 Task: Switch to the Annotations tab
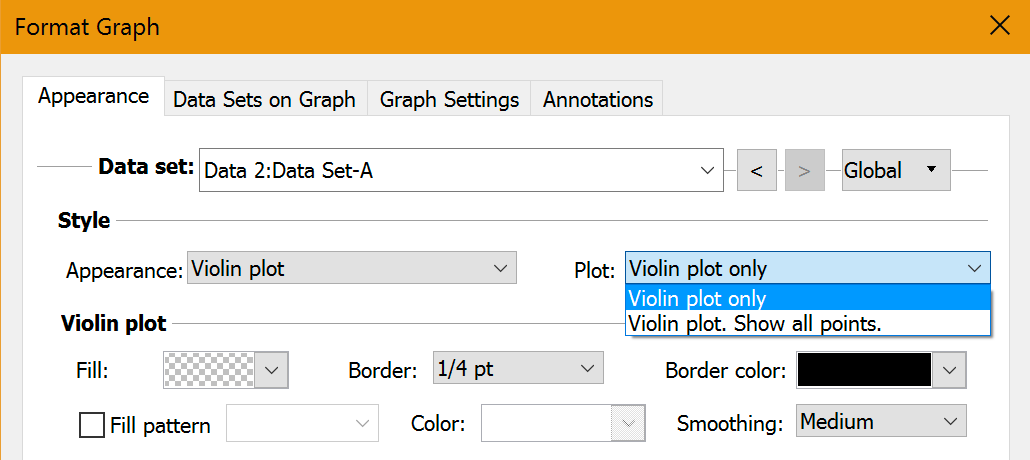pyautogui.click(x=597, y=100)
